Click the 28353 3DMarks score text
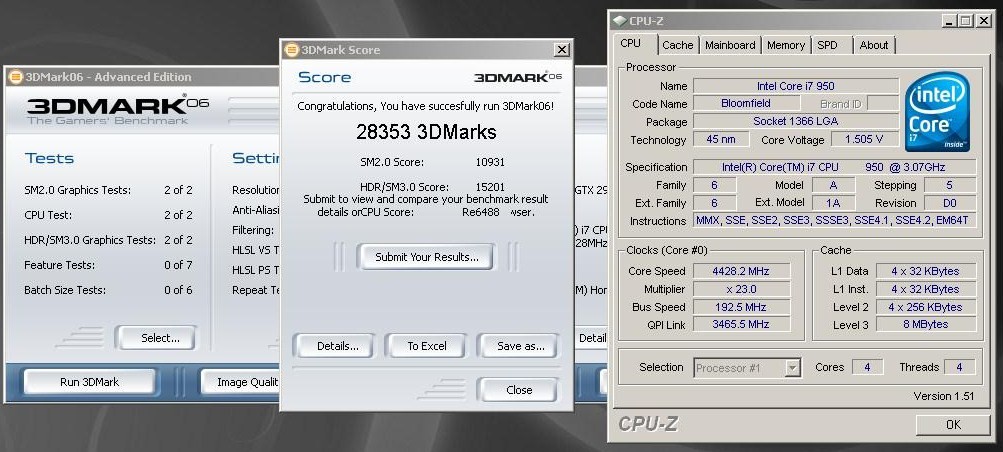This screenshot has width=1003, height=452. 426,132
